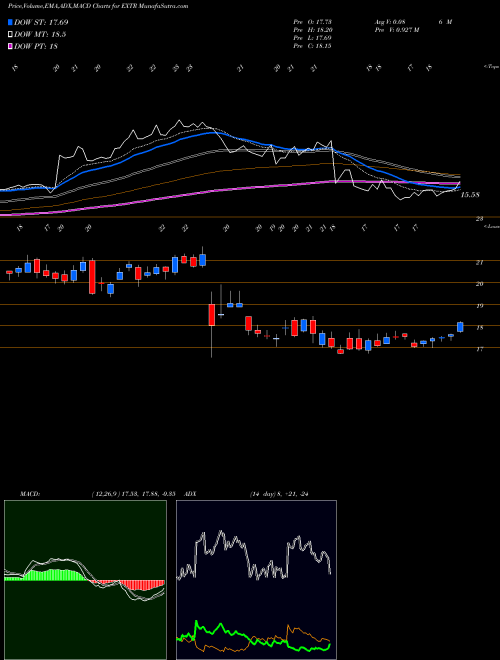Click the 'Pre V: 0.927 M' volume text
500x660 pixels.
click(x=396, y=30)
